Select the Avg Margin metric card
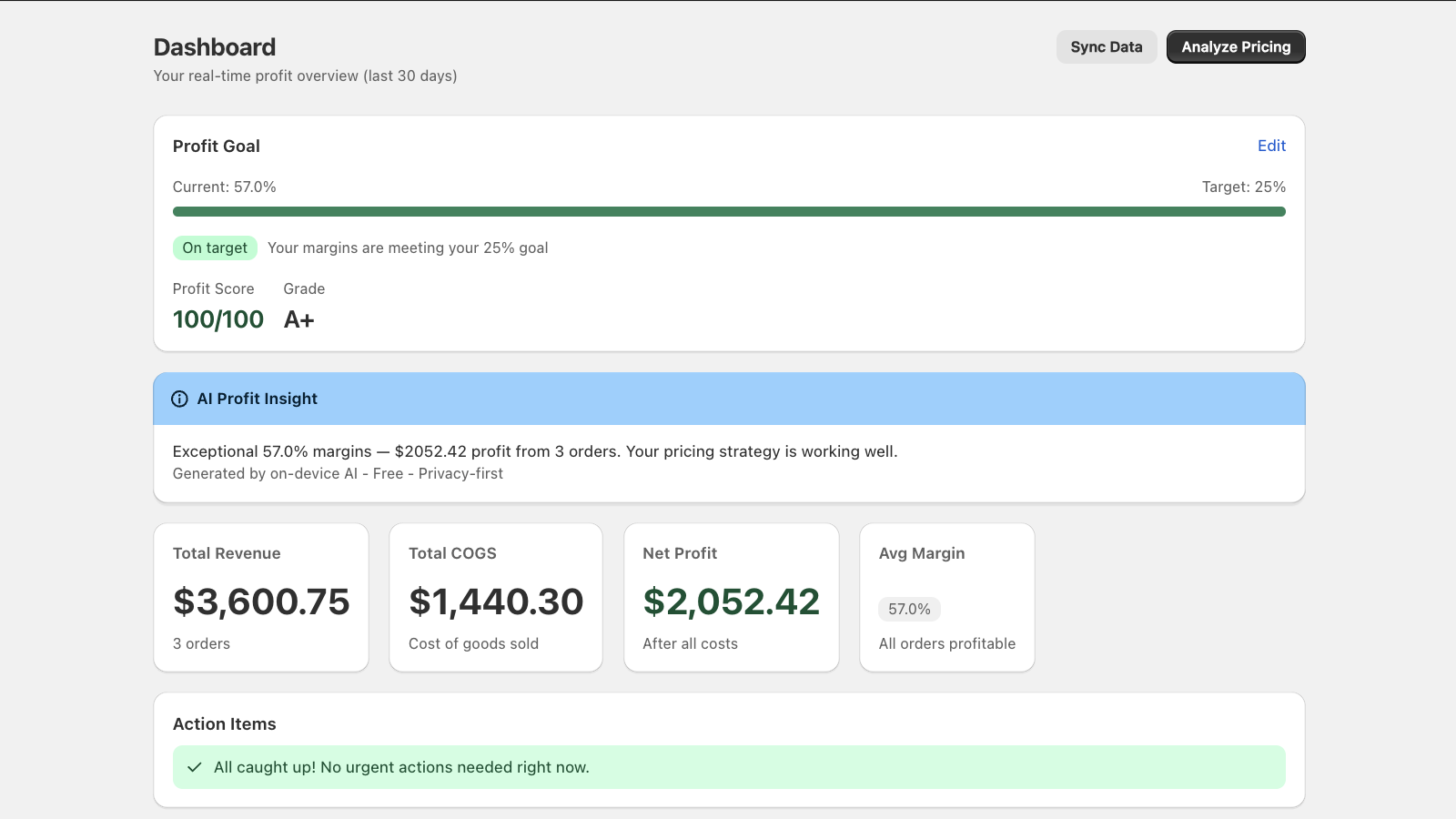 946,597
